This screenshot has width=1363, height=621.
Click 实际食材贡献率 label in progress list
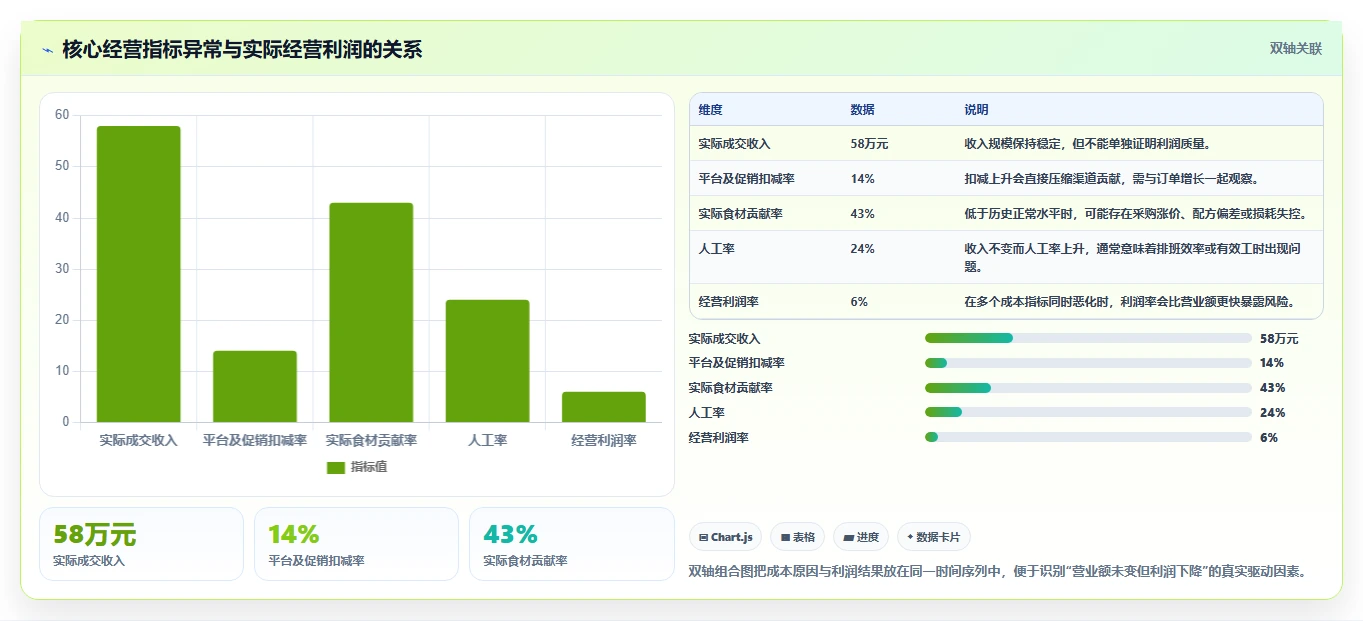730,388
